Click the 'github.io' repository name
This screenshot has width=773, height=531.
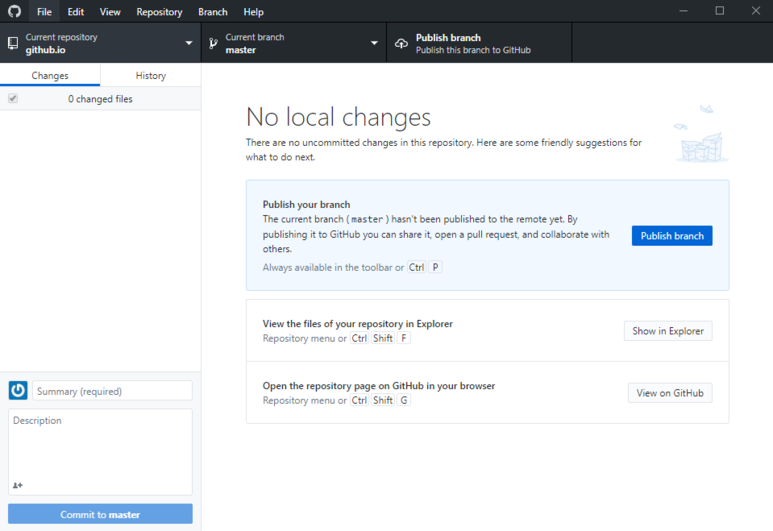(x=45, y=50)
